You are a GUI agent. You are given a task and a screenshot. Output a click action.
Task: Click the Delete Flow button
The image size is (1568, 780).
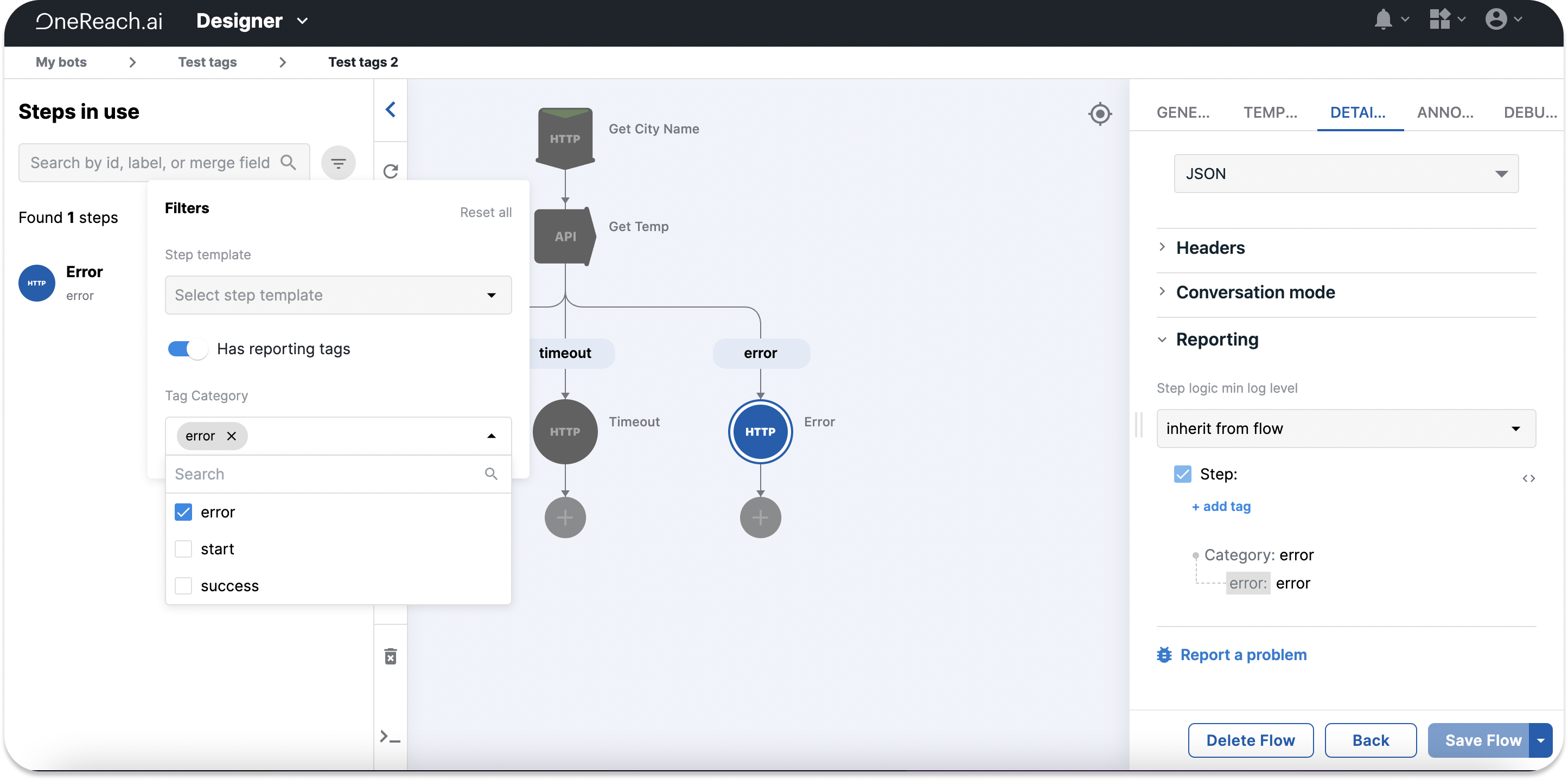click(1250, 740)
